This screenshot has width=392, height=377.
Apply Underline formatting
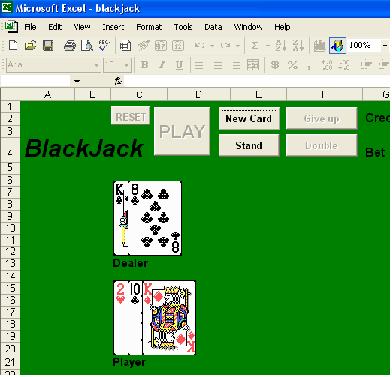point(179,64)
